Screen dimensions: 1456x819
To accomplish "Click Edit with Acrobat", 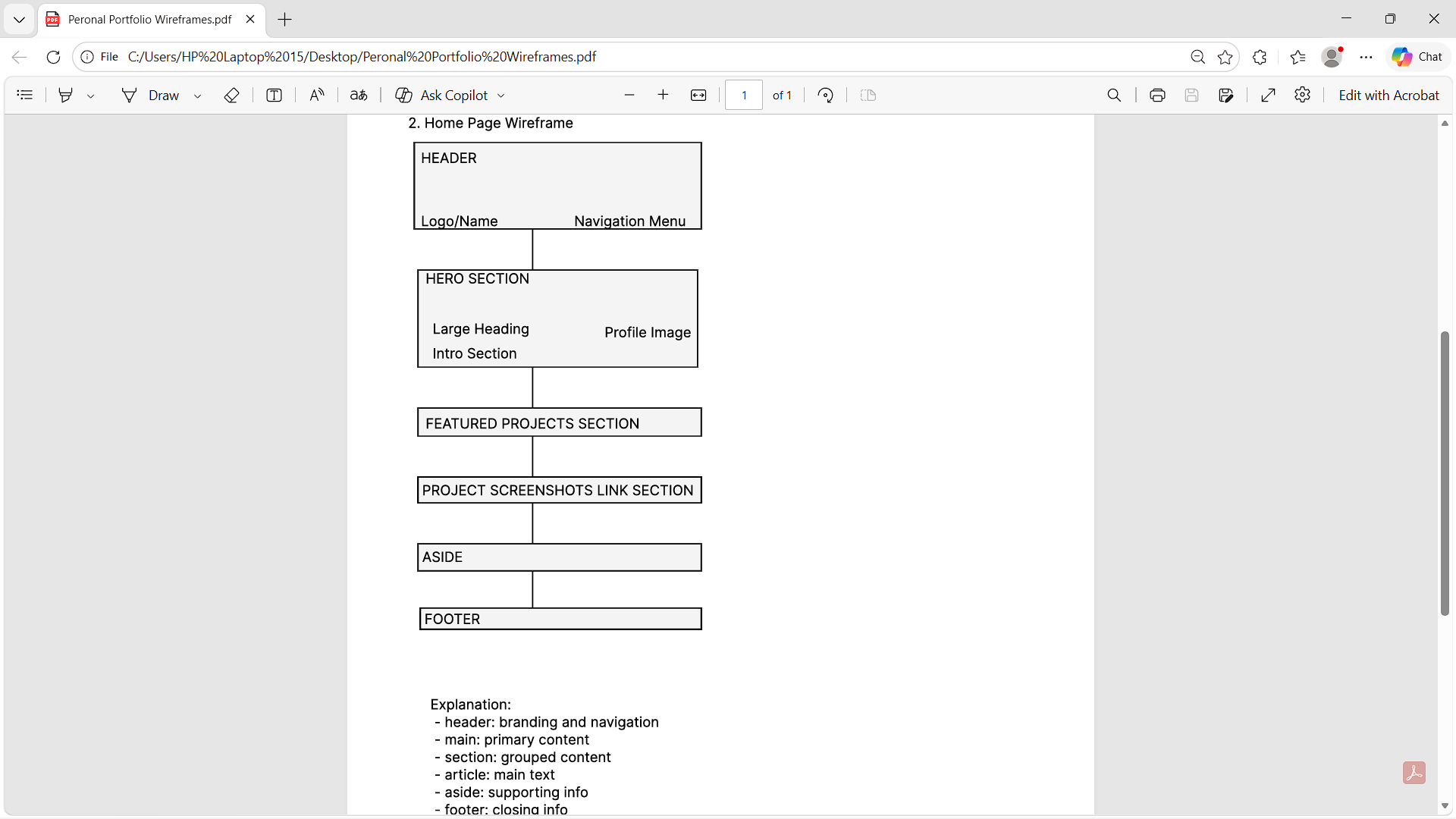I will (1389, 95).
